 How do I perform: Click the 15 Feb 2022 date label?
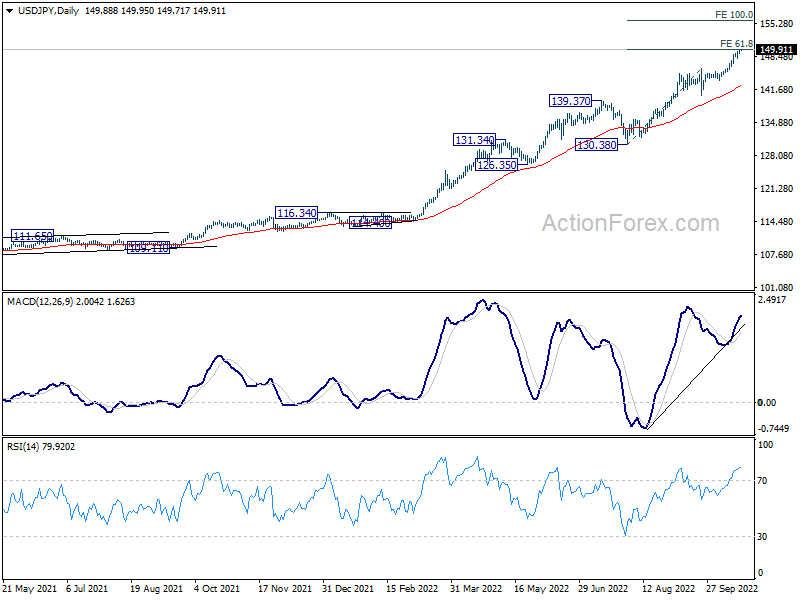[412, 589]
